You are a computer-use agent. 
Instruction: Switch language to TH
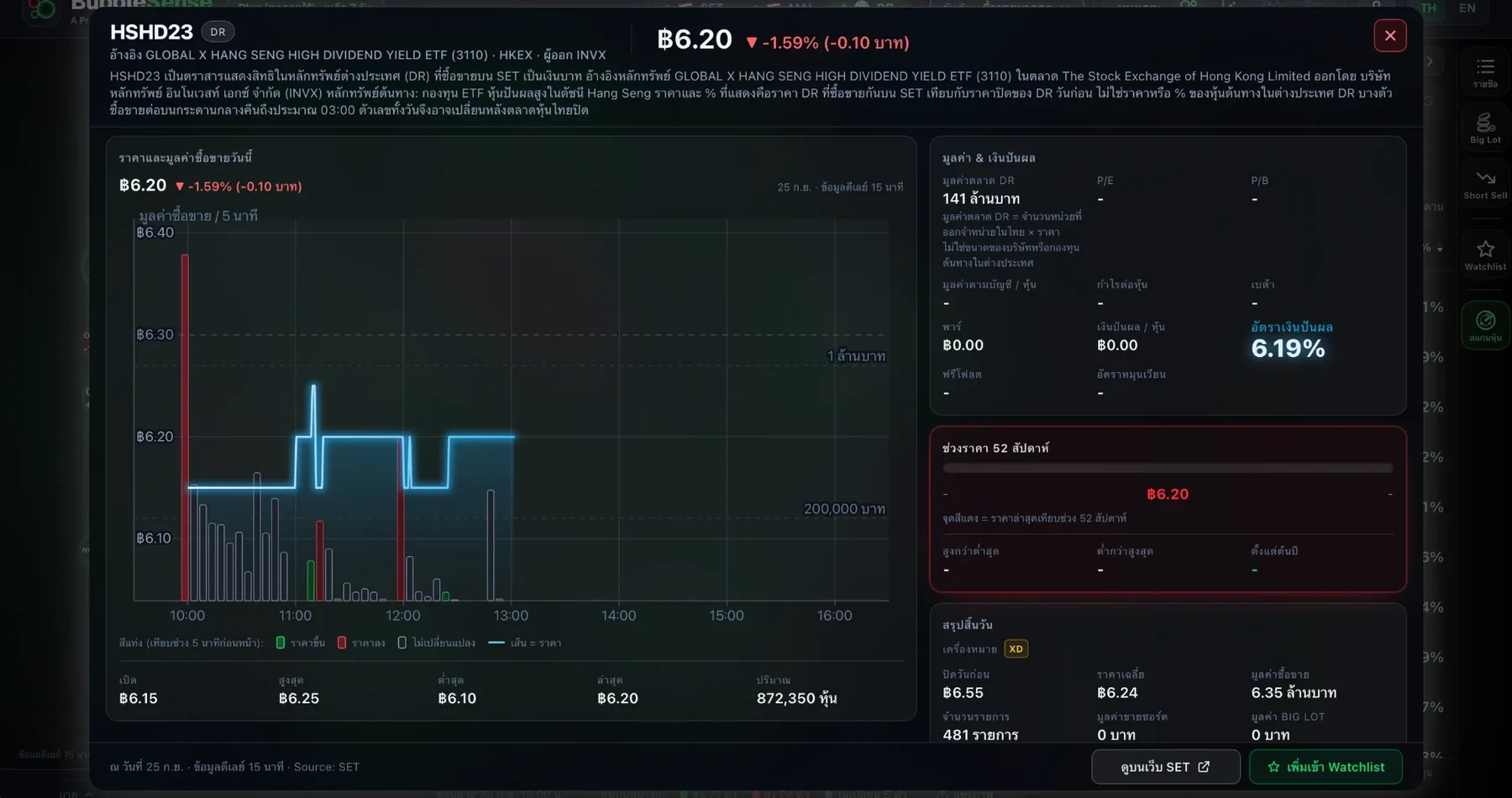pyautogui.click(x=1428, y=8)
